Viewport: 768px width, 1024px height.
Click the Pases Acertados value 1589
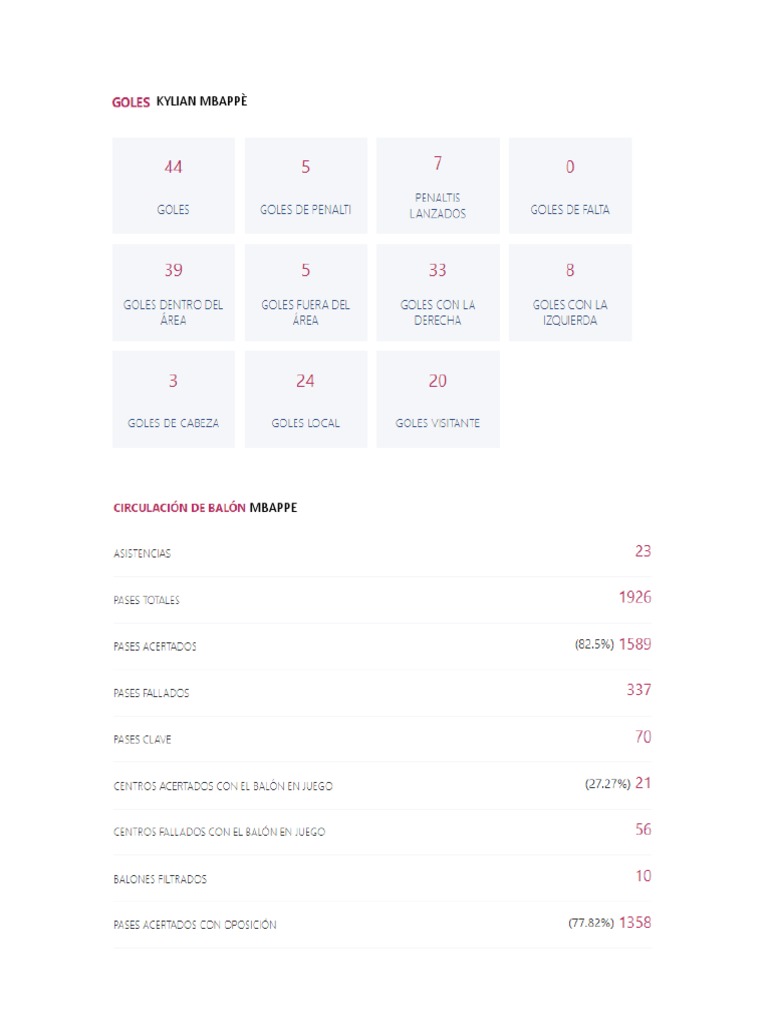[634, 645]
